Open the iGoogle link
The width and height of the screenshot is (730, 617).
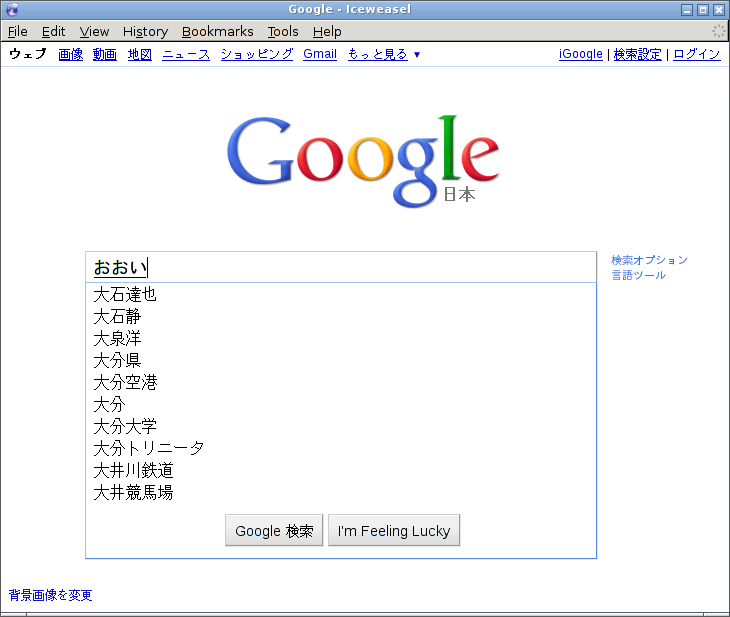pyautogui.click(x=581, y=54)
